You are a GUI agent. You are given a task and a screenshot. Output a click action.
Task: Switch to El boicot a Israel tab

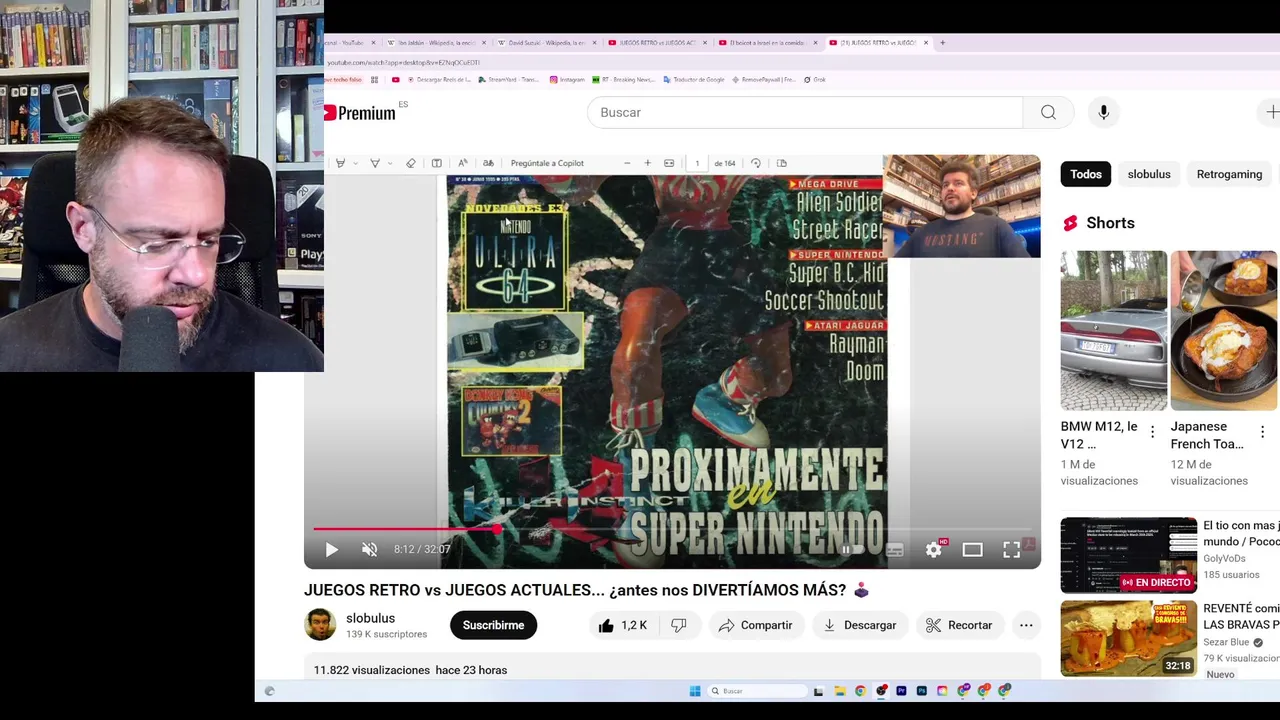[x=766, y=43]
